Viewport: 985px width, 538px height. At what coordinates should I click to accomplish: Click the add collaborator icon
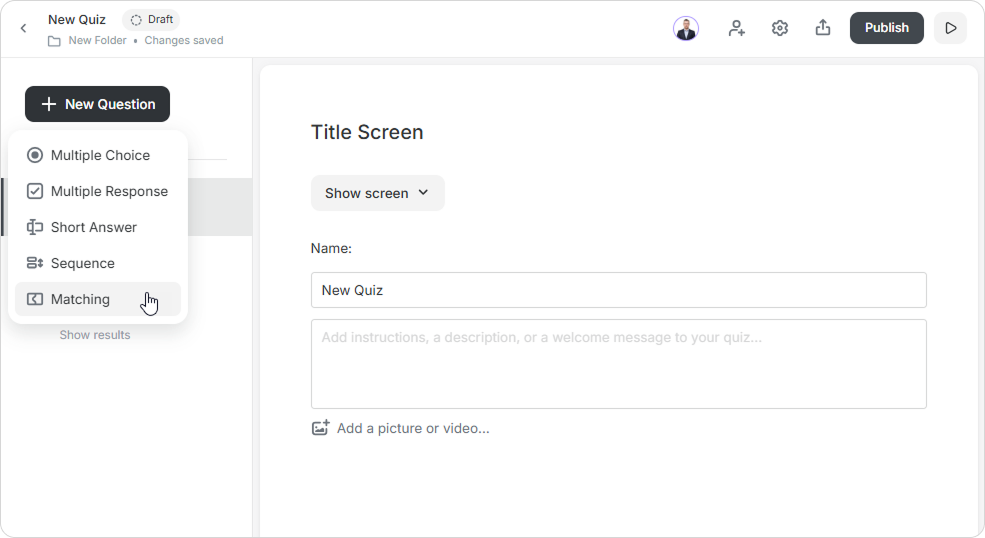pos(737,28)
